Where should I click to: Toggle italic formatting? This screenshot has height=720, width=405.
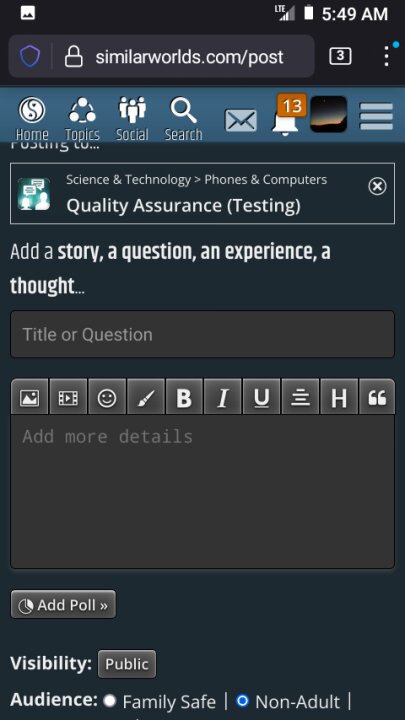click(x=223, y=397)
